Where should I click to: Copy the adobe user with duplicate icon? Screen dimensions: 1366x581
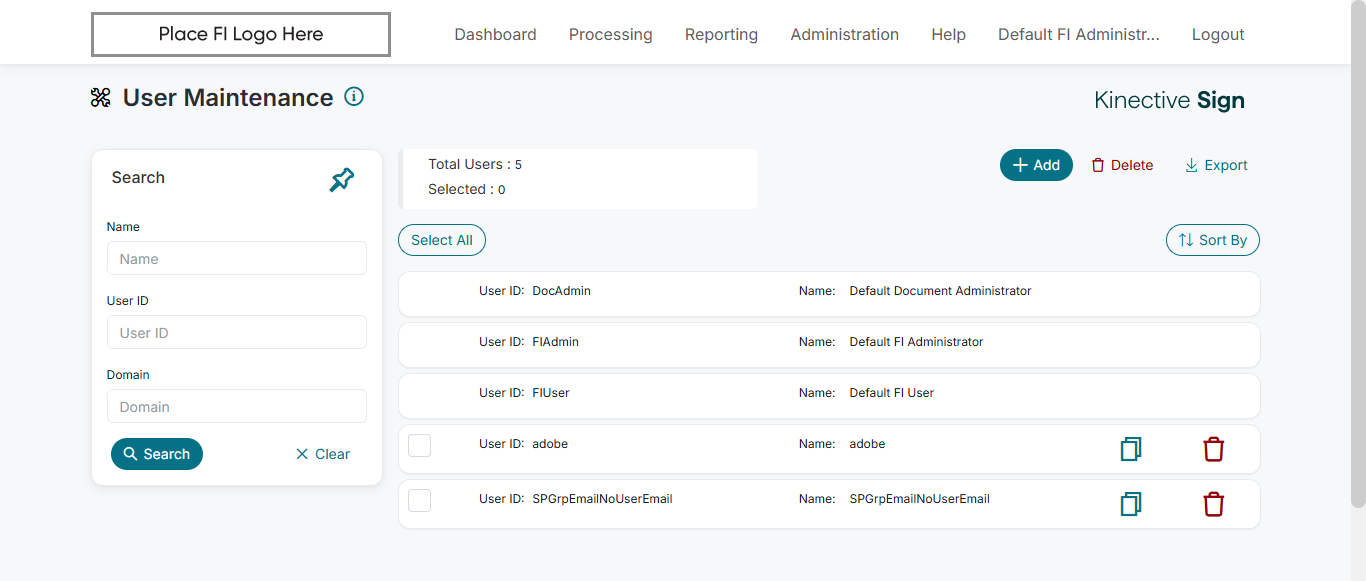tap(1131, 449)
